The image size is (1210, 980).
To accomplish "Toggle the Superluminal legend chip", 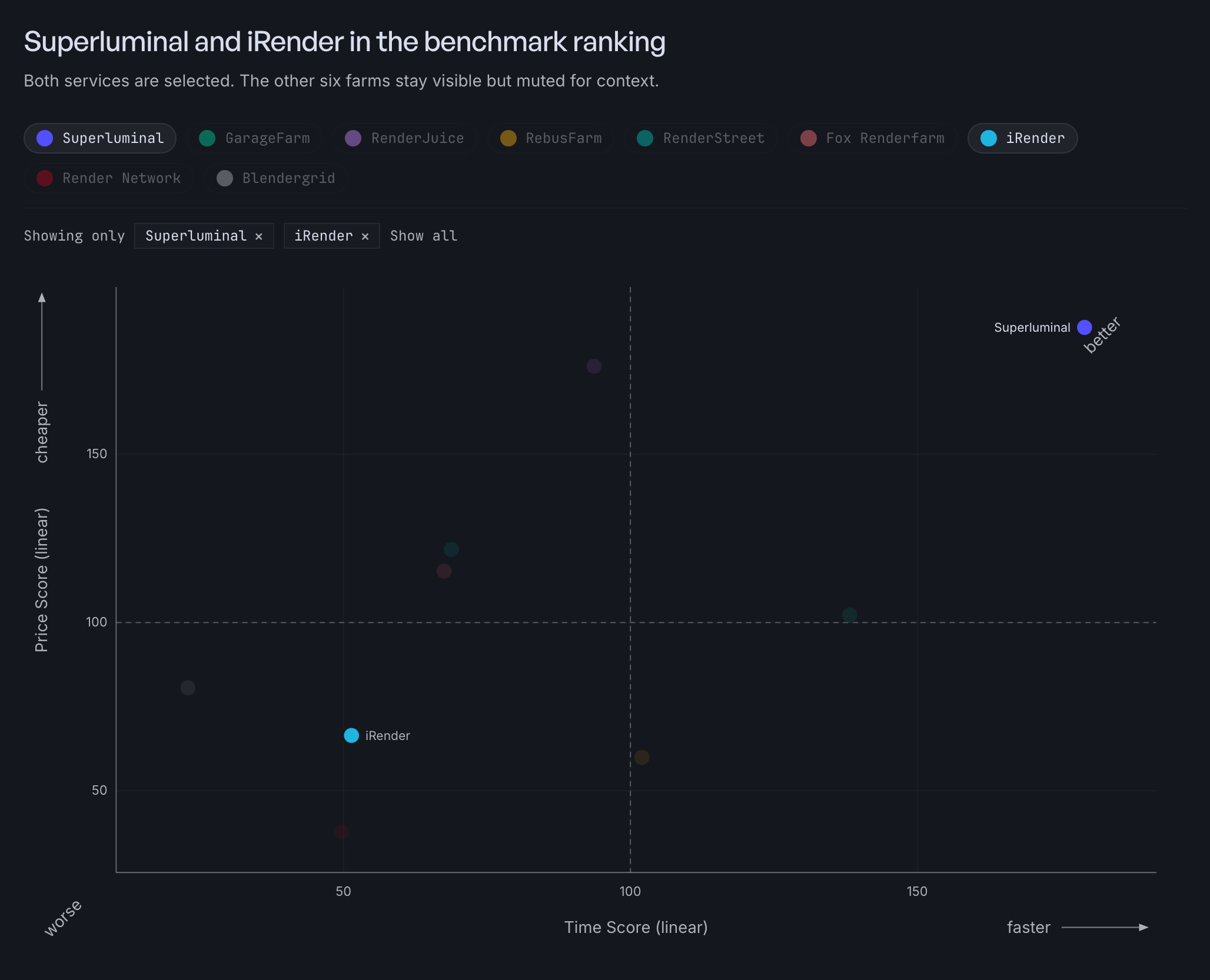I will (100, 138).
